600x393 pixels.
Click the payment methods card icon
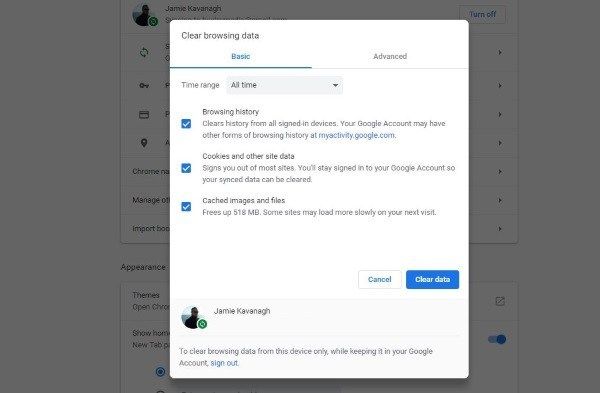[144, 114]
